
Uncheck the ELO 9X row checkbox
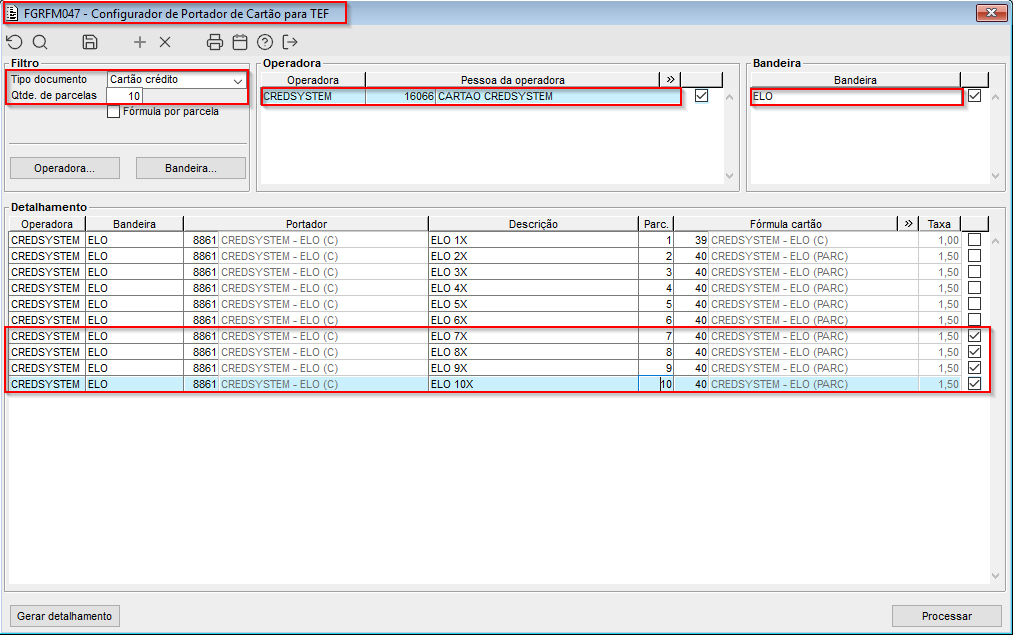pos(974,368)
